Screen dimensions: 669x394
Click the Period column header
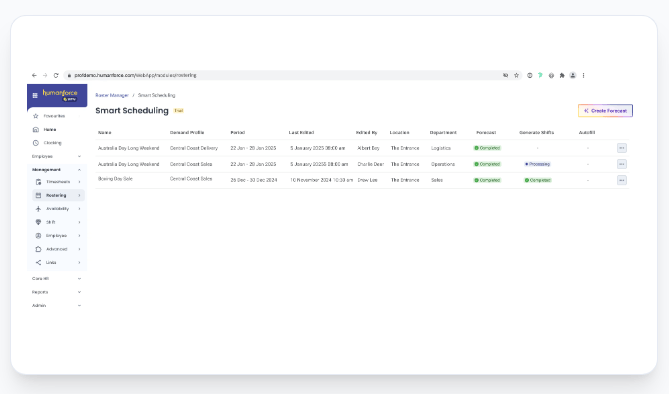pos(238,133)
